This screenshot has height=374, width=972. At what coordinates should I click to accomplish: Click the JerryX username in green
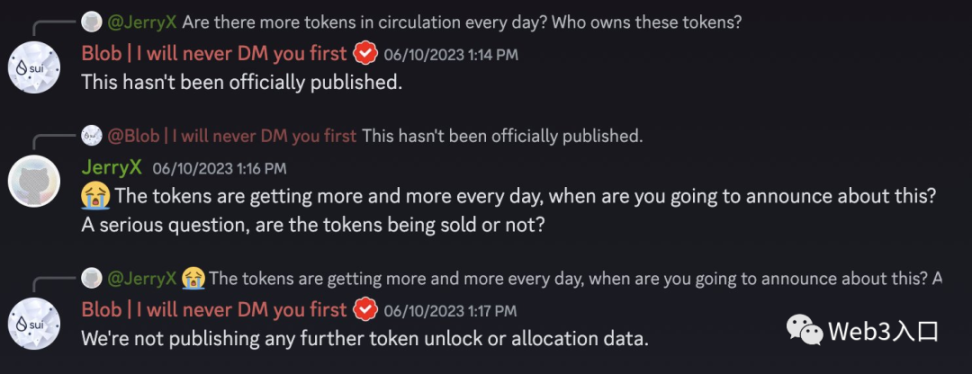pyautogui.click(x=112, y=167)
